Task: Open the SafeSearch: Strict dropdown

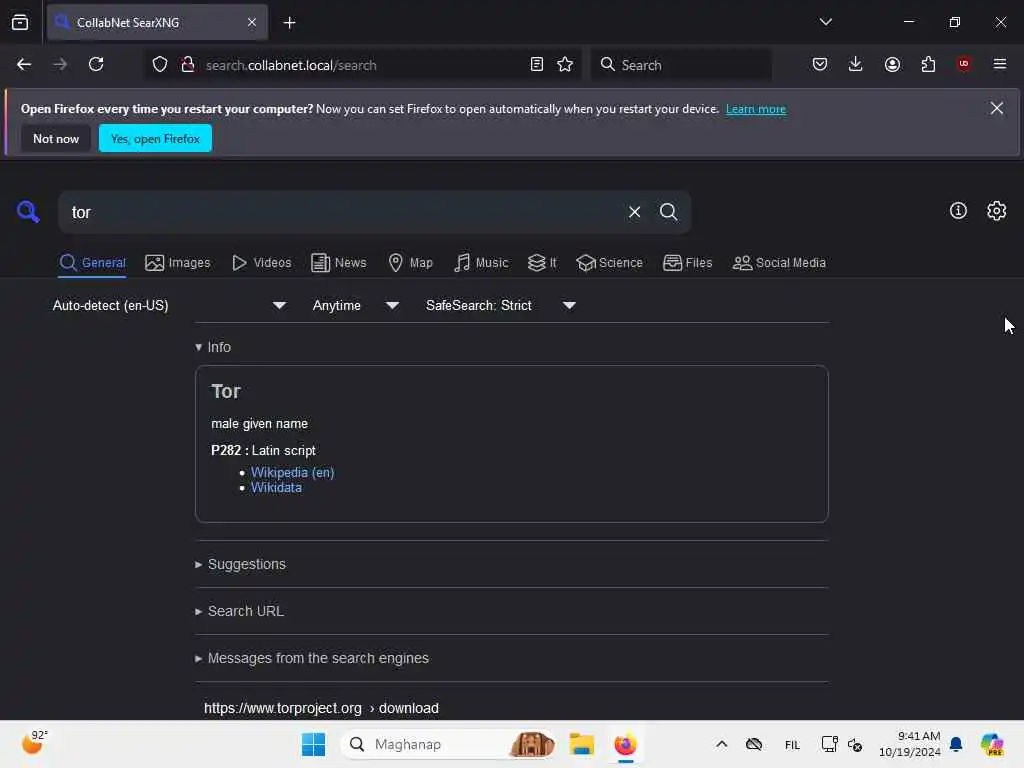Action: coord(500,305)
